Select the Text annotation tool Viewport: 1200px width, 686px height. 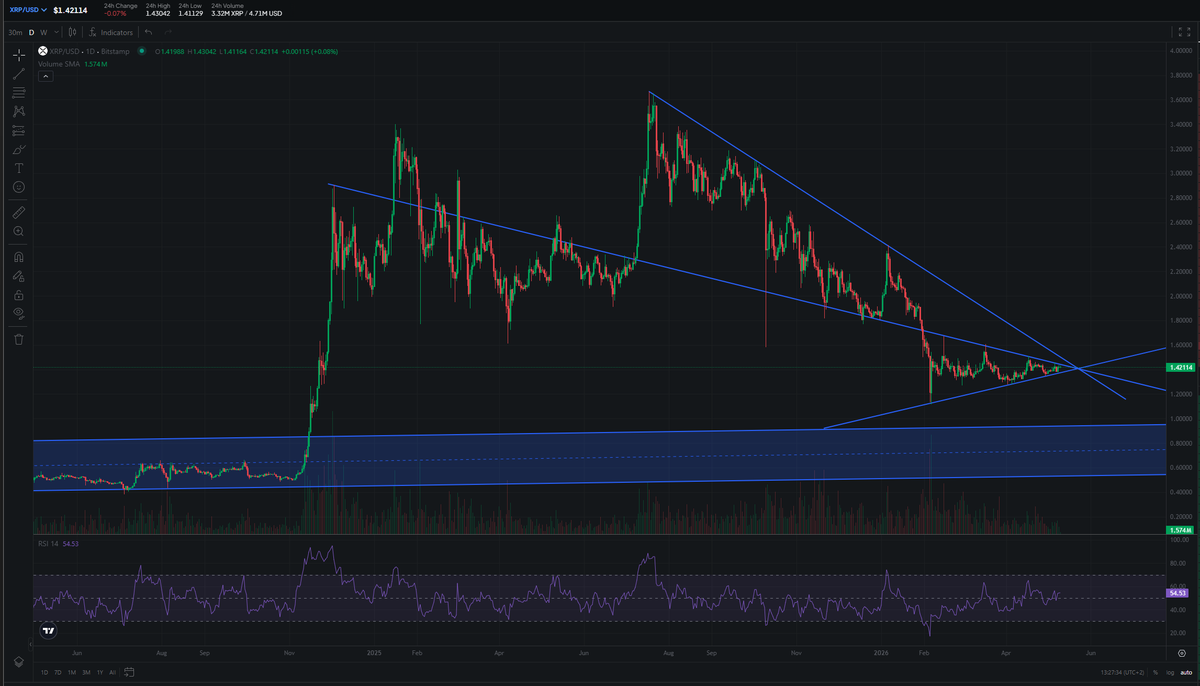coord(19,168)
